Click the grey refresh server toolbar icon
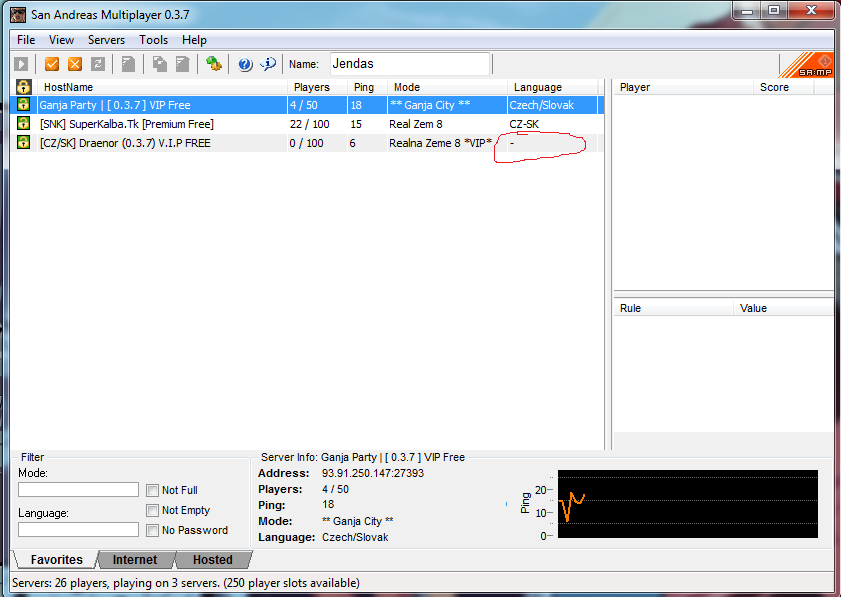841x597 pixels. click(x=98, y=64)
